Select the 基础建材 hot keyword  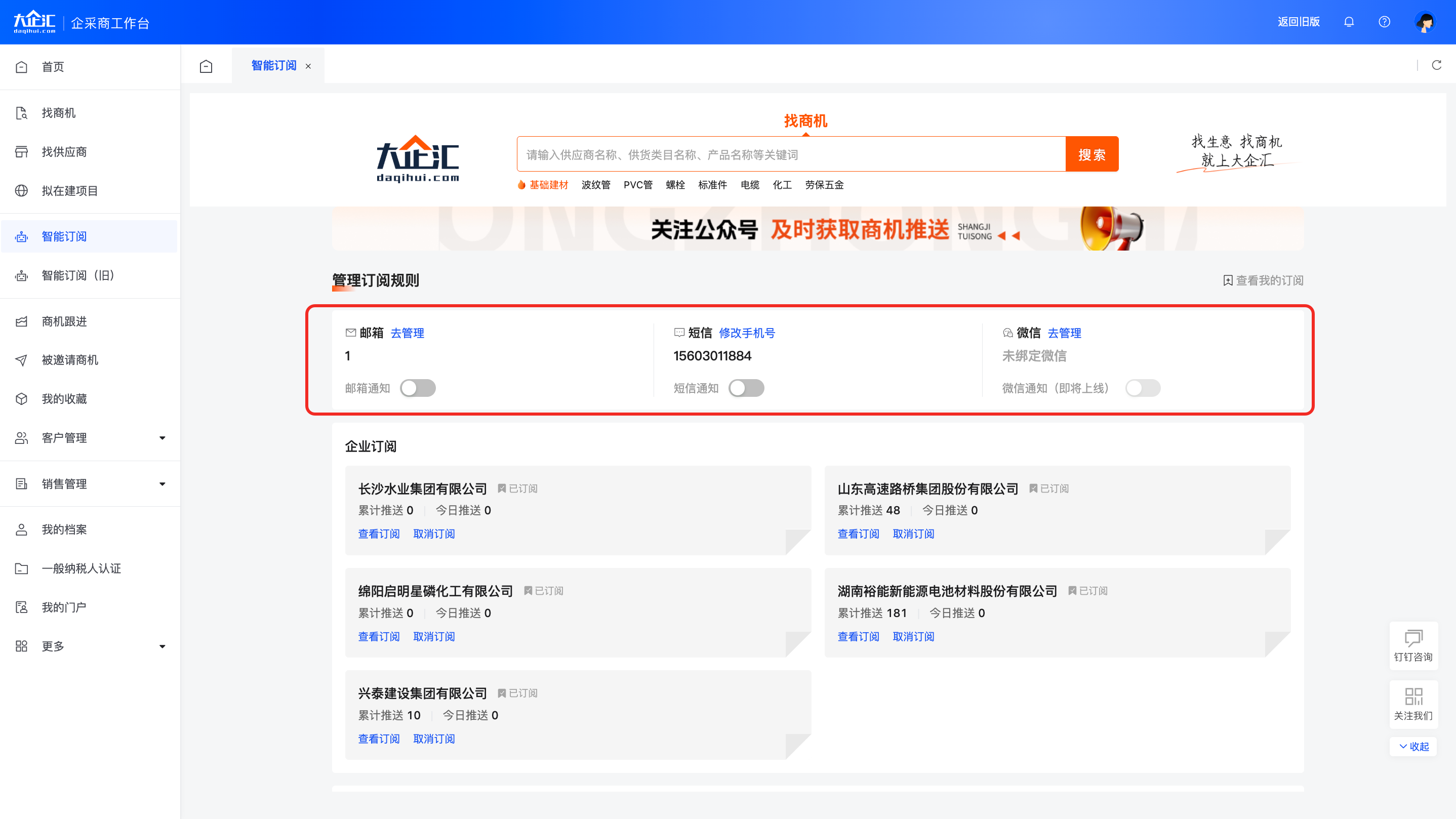coord(548,185)
